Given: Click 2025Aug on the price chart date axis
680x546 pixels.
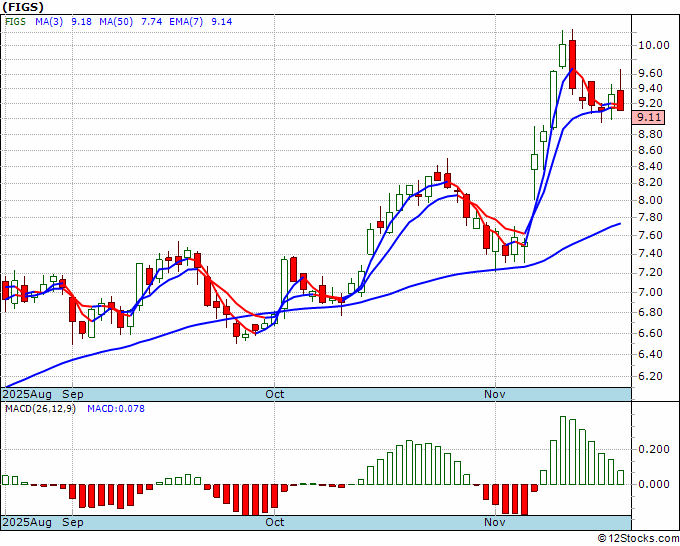Looking at the screenshot, I should 27,394.
